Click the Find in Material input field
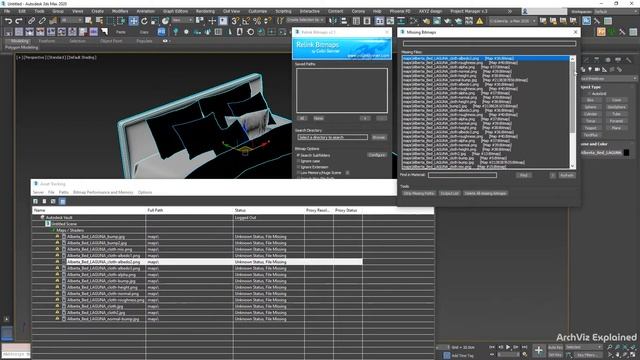Screen dimensions: 640x360 tap(462, 175)
